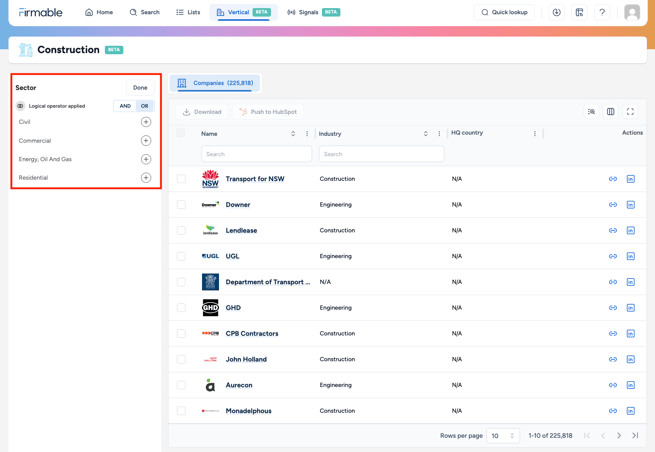Image resolution: width=655 pixels, height=452 pixels.
Task: Open the Search nav item
Action: (x=145, y=13)
